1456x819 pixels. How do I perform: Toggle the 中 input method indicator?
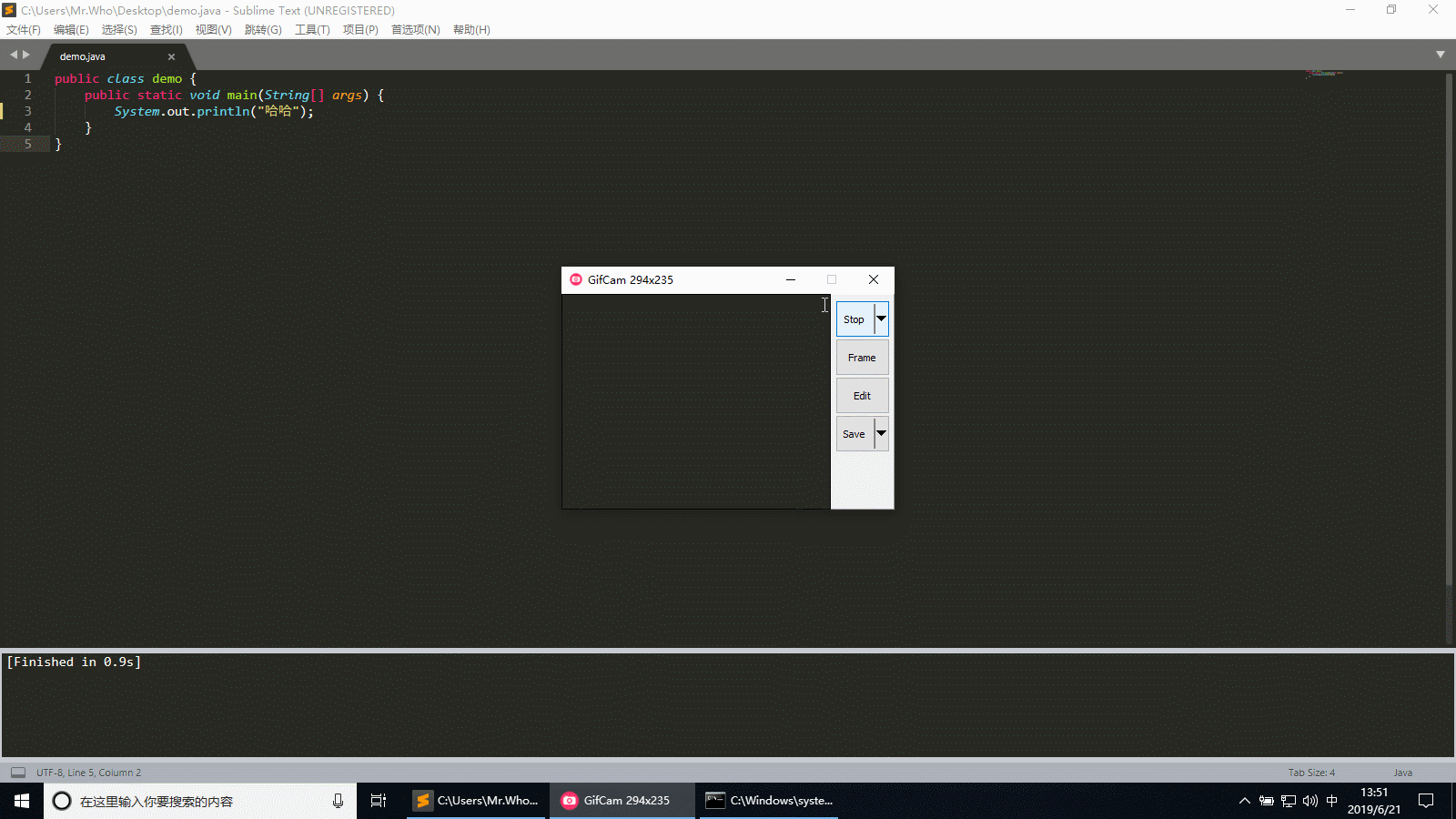pyautogui.click(x=1332, y=801)
